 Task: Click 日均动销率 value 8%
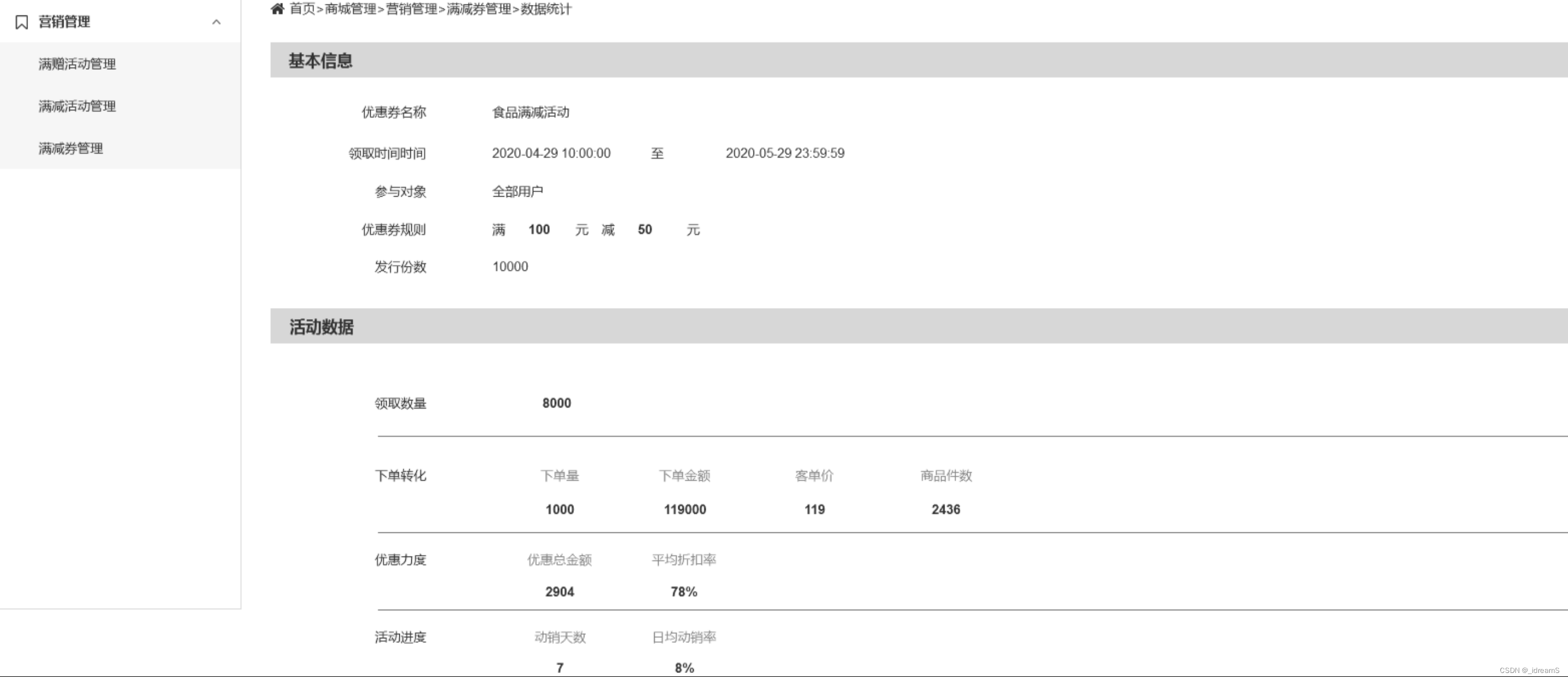pyautogui.click(x=685, y=668)
